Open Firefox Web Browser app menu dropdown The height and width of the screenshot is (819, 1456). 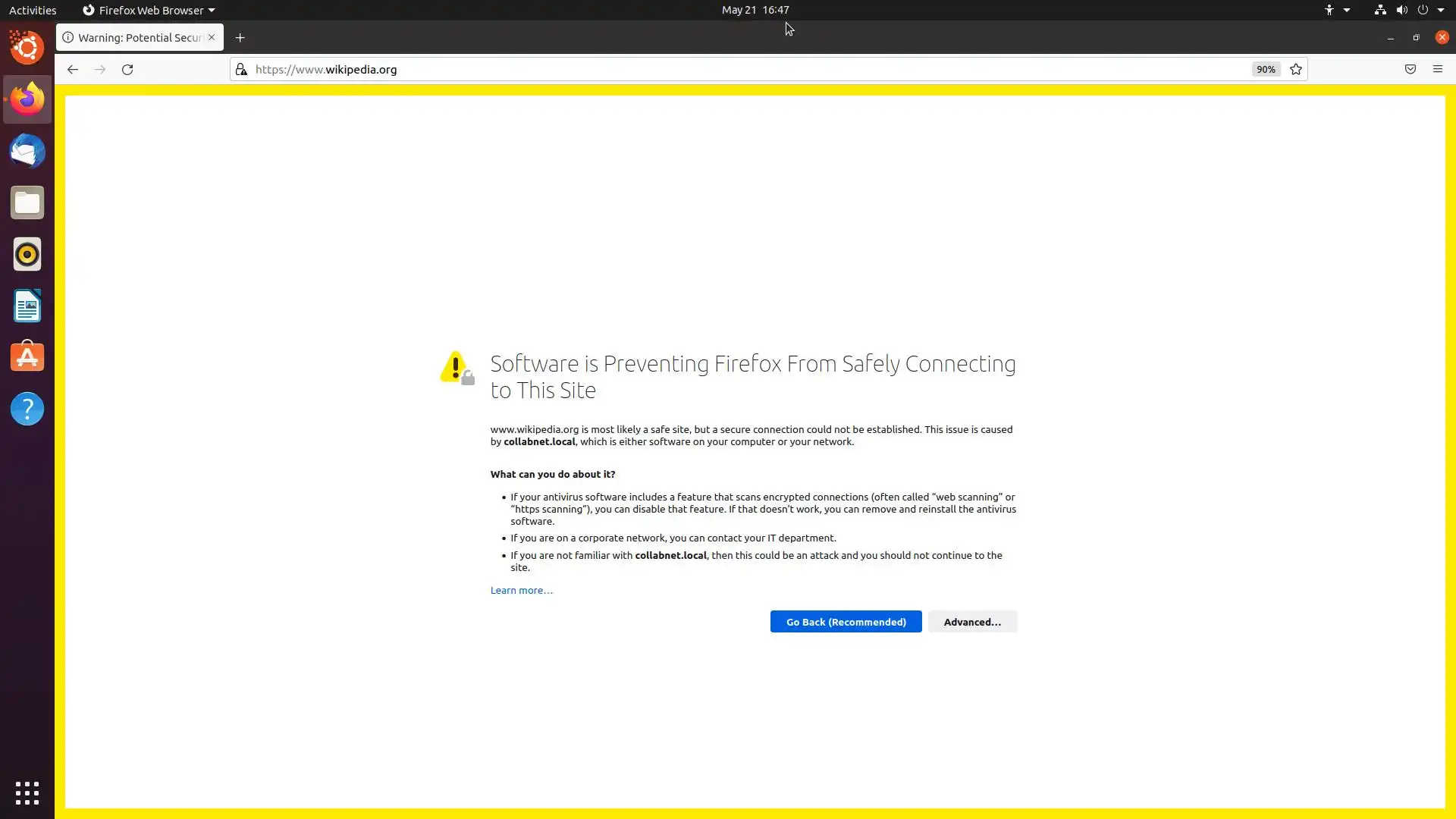pos(149,10)
